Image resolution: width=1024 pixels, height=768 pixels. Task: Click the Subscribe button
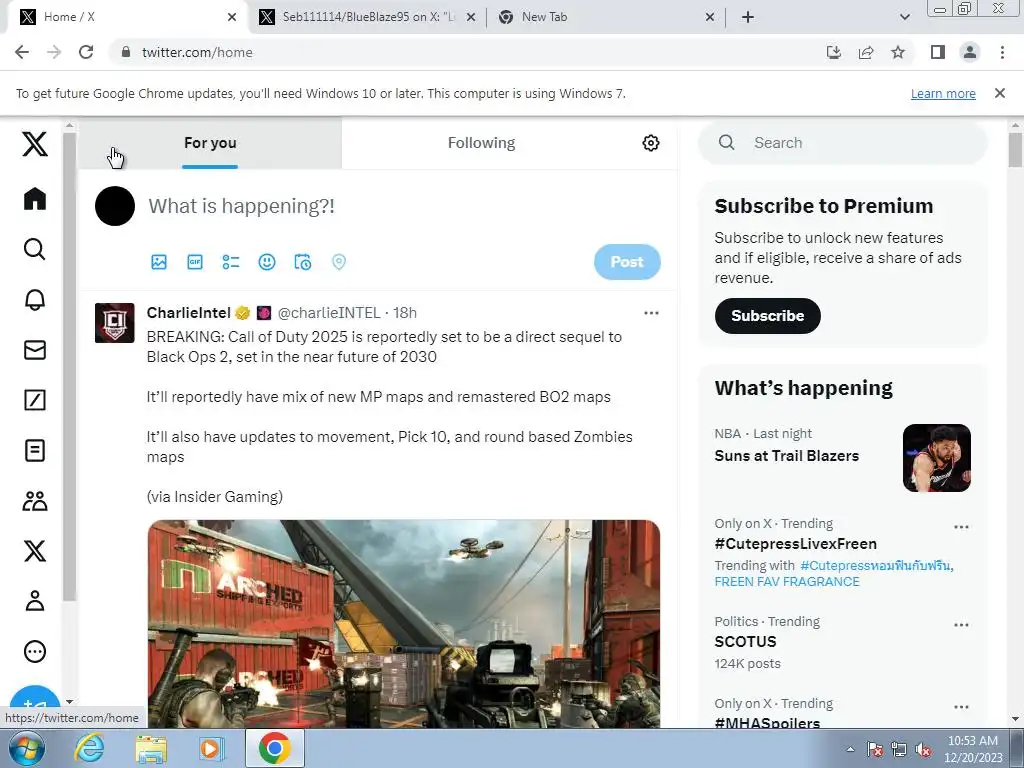767,316
